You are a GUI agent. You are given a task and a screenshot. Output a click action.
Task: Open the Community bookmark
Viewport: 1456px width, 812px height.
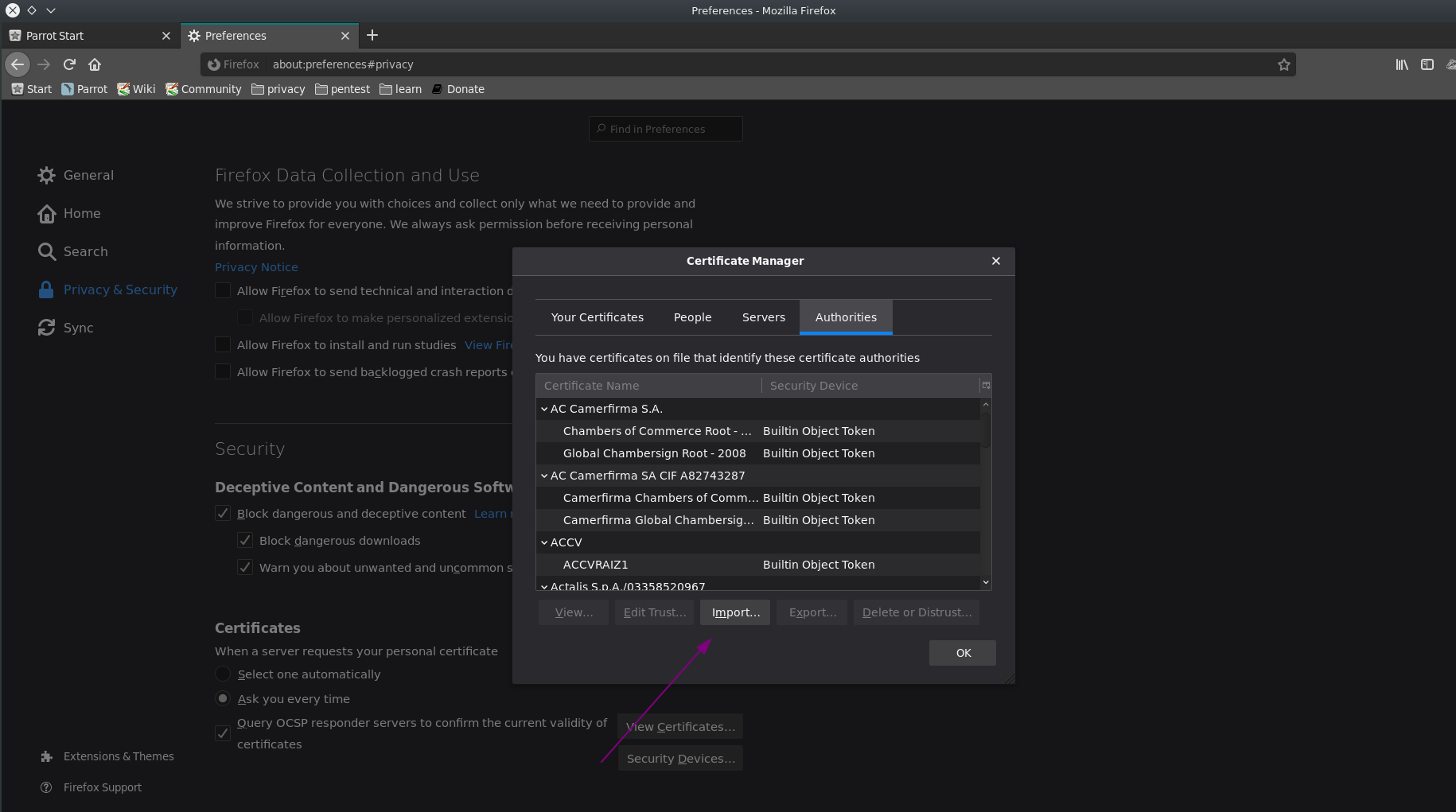pos(203,89)
